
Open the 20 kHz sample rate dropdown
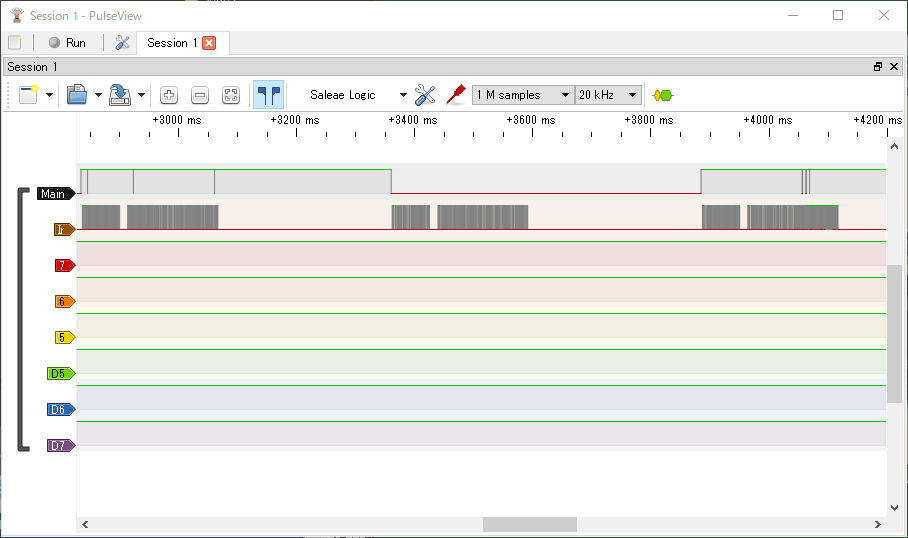tap(609, 95)
